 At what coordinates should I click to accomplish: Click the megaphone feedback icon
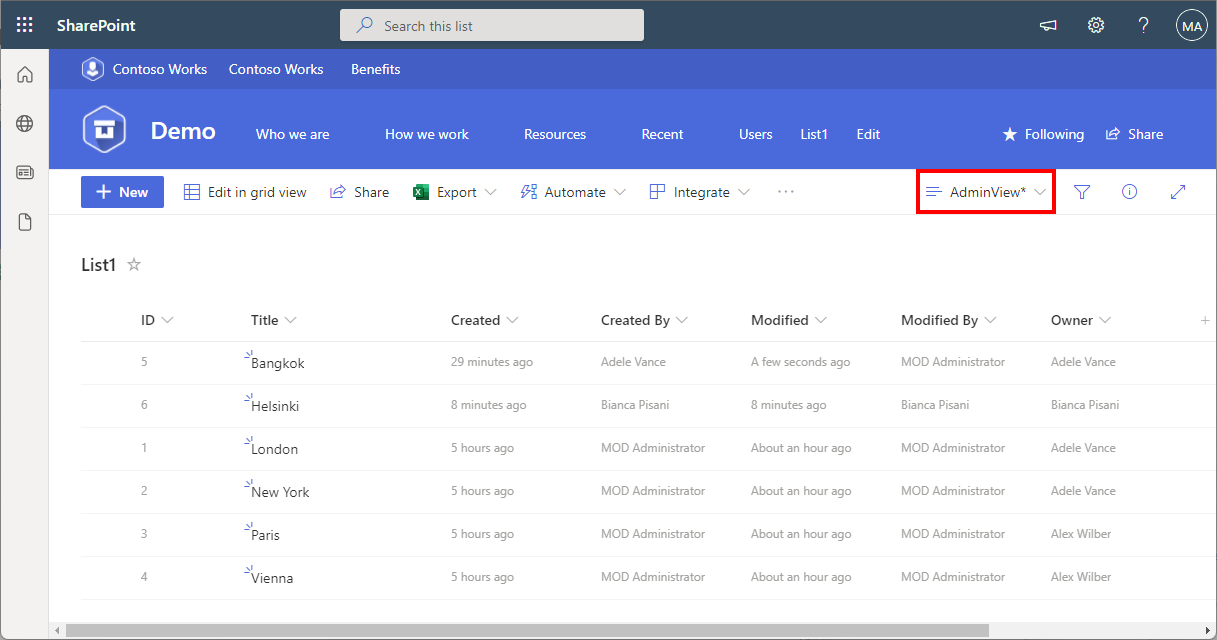[1048, 26]
